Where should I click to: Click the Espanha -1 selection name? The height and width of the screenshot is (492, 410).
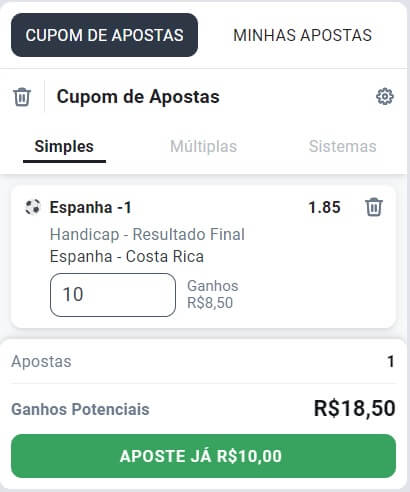tap(90, 207)
